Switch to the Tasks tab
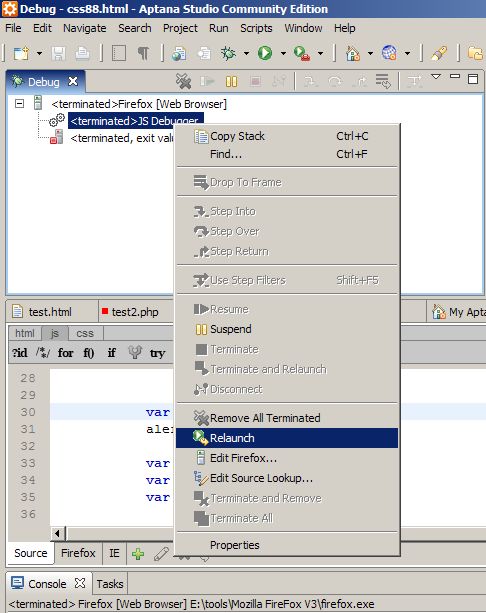This screenshot has width=486, height=613. pyautogui.click(x=110, y=584)
